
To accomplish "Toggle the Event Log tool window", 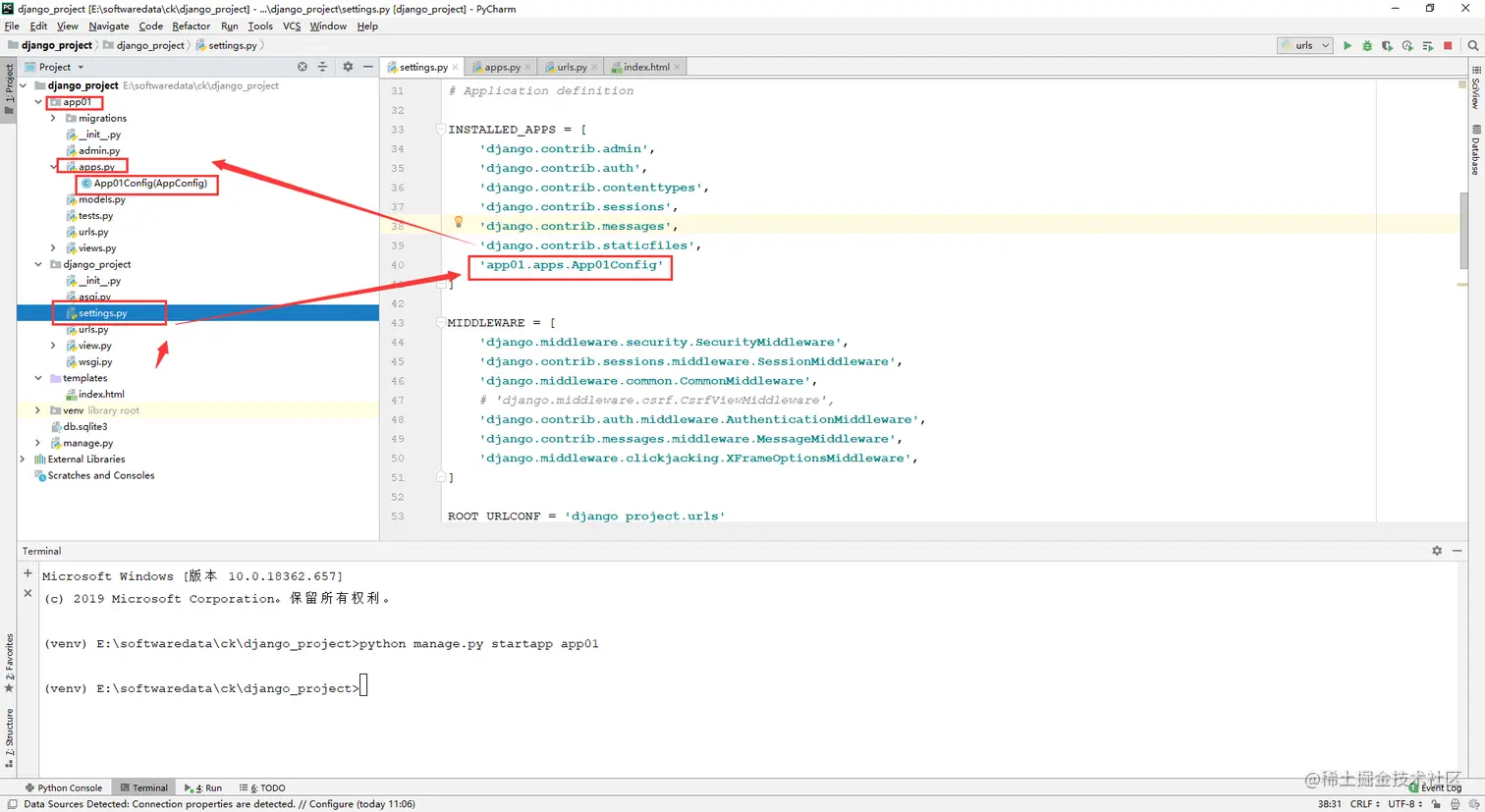I will (x=1435, y=787).
